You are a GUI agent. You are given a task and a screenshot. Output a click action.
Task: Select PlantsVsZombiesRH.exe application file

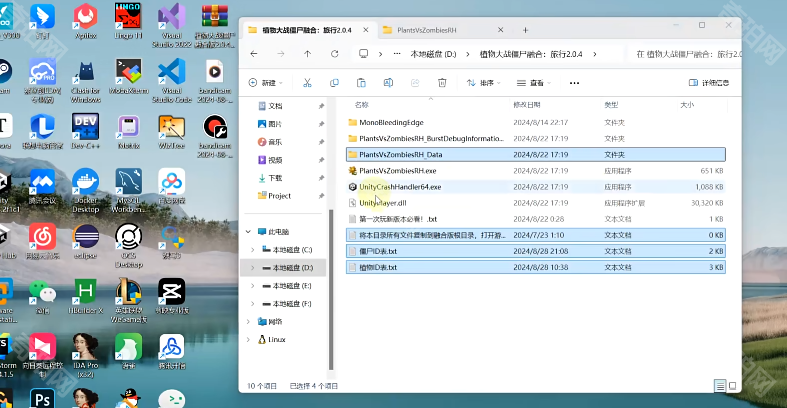pos(398,171)
